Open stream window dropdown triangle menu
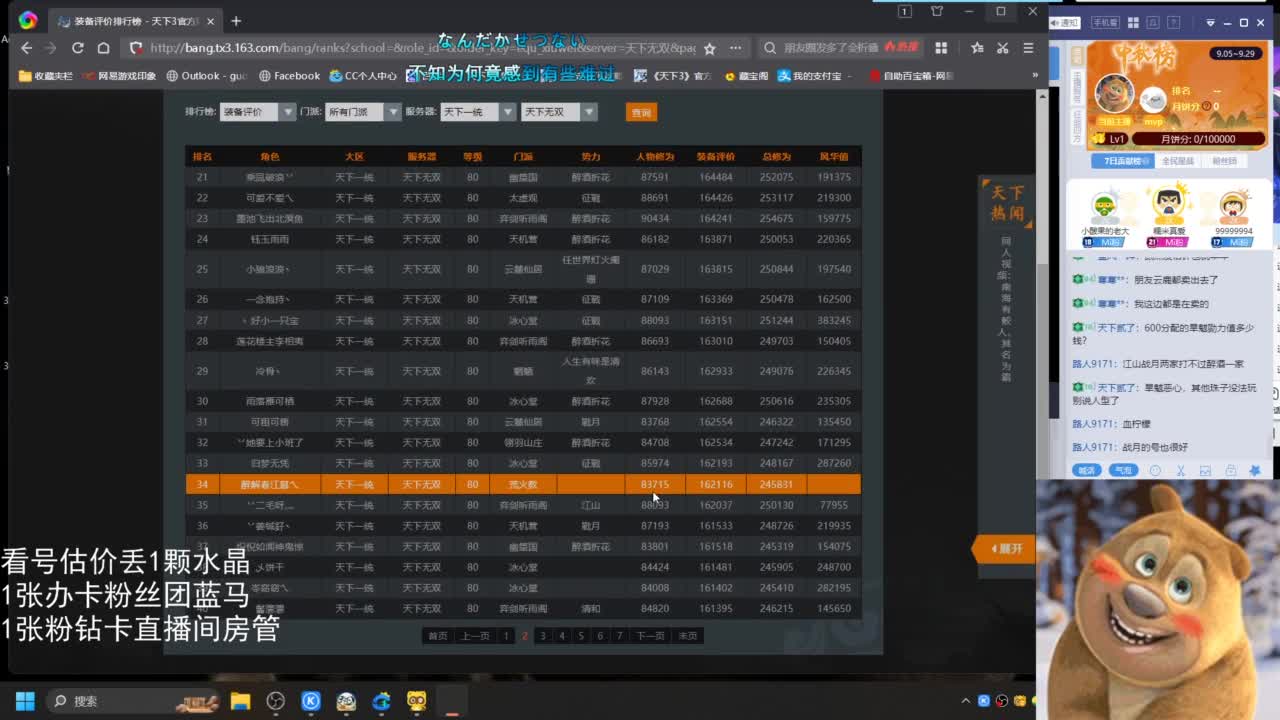 tap(1210, 22)
